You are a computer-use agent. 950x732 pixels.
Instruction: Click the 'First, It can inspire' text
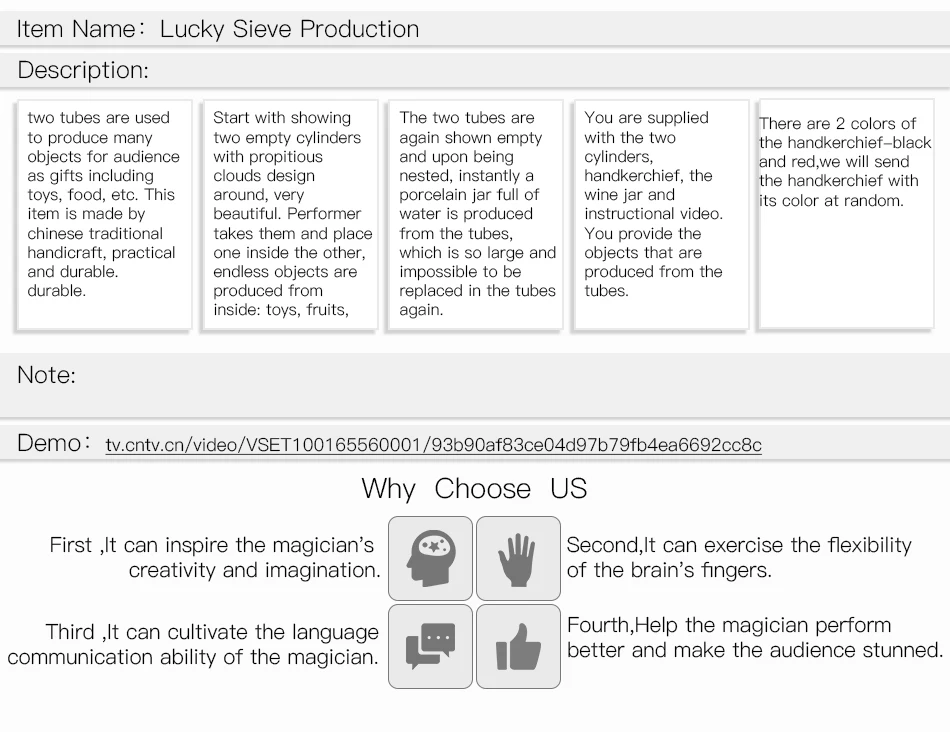[x=214, y=557]
